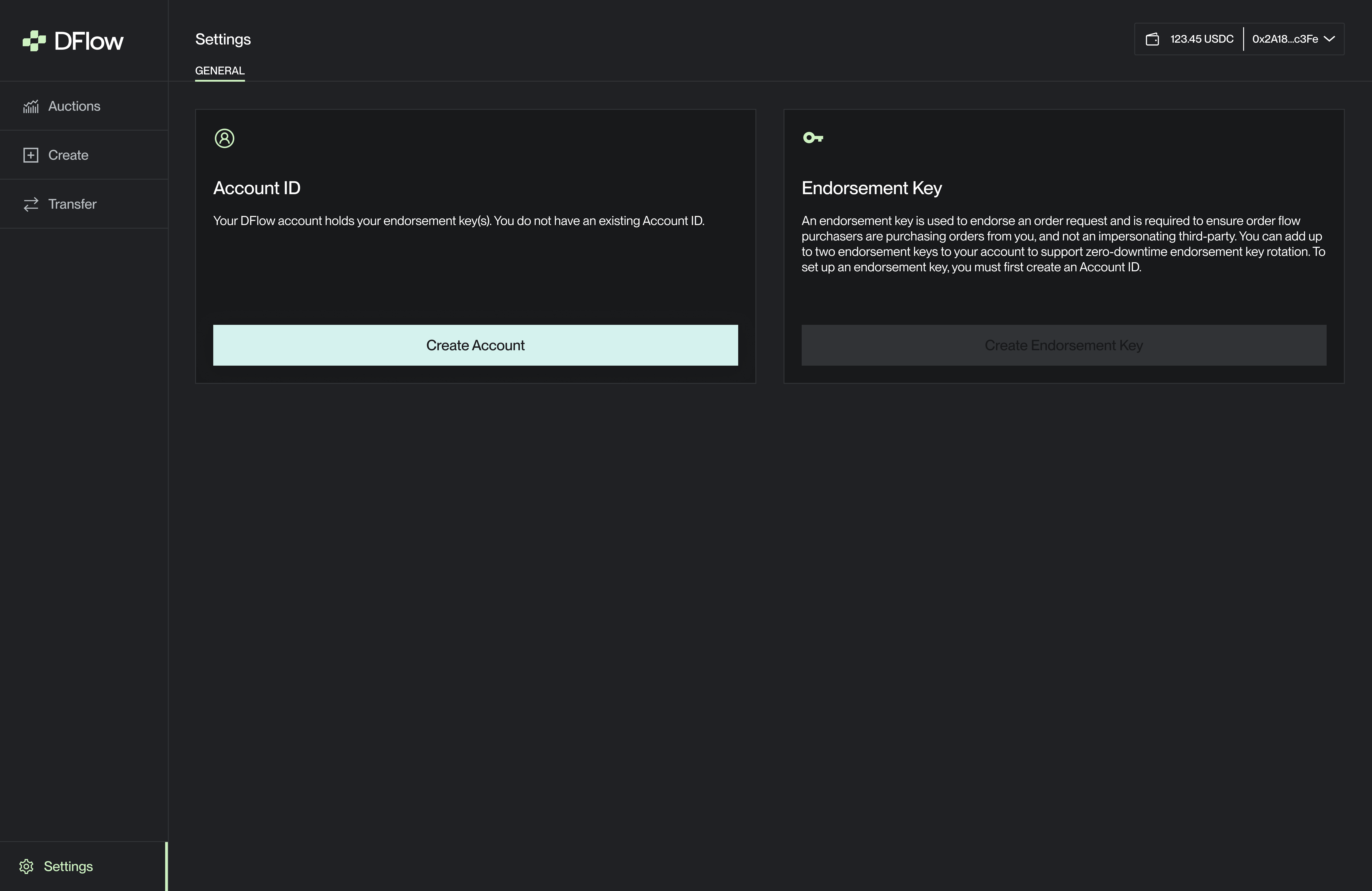Click the Settings page heading
1372x891 pixels.
point(223,39)
